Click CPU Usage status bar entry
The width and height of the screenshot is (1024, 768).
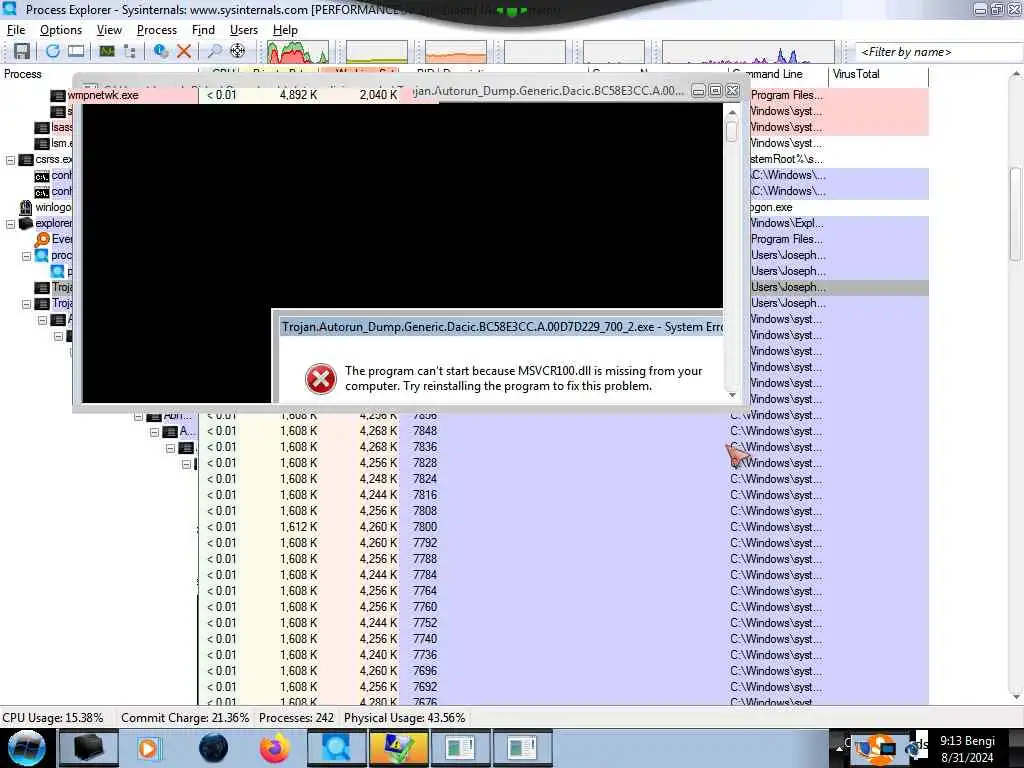tap(53, 718)
